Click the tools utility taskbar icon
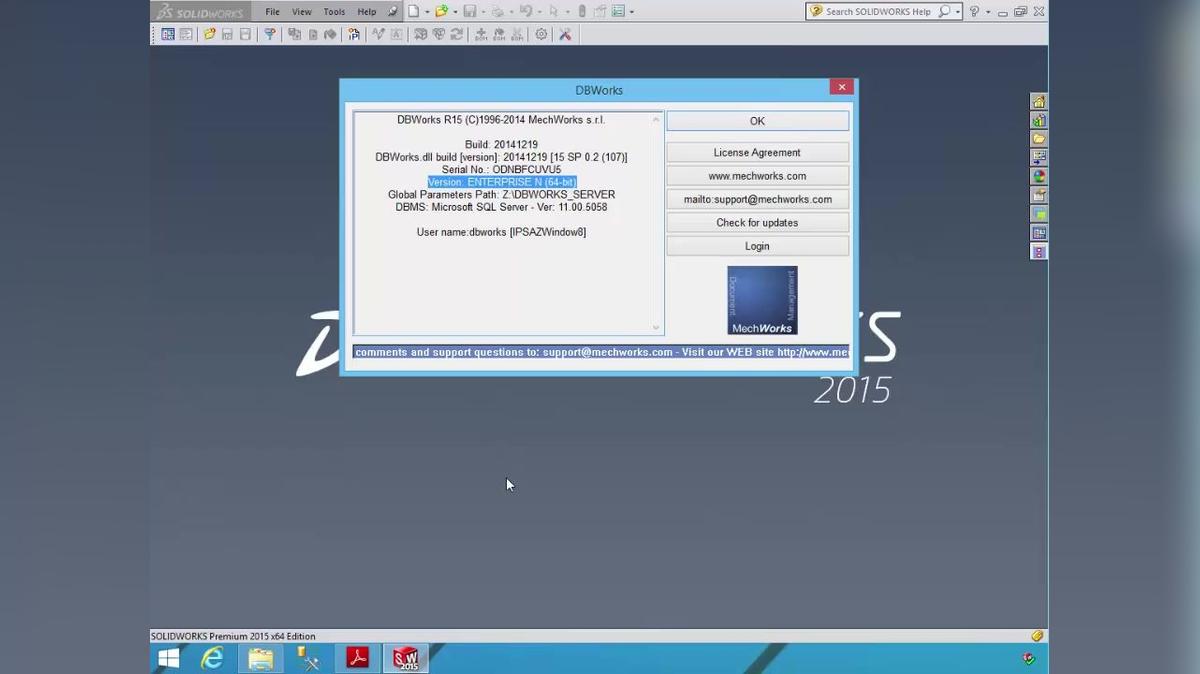This screenshot has width=1200, height=674. 308,658
